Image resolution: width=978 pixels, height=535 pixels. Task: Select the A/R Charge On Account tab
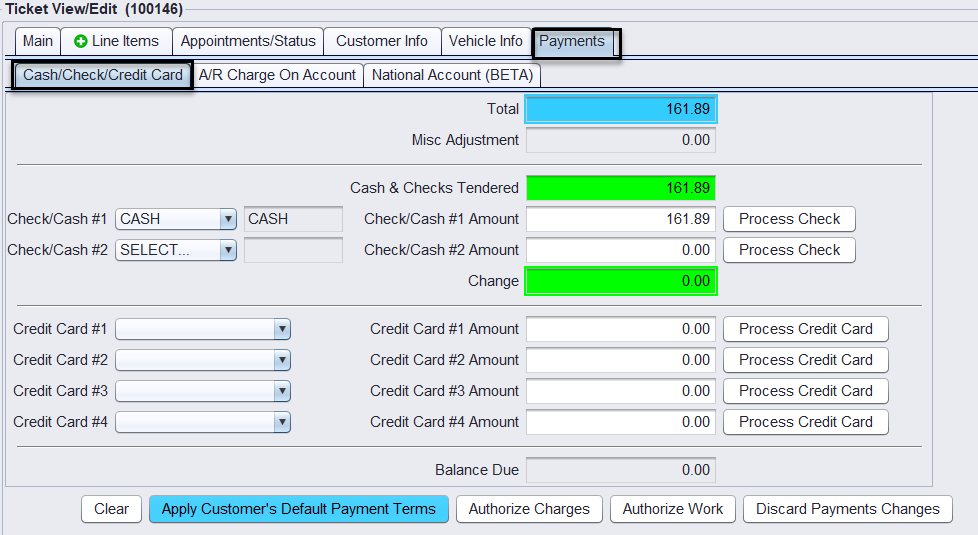click(x=277, y=75)
